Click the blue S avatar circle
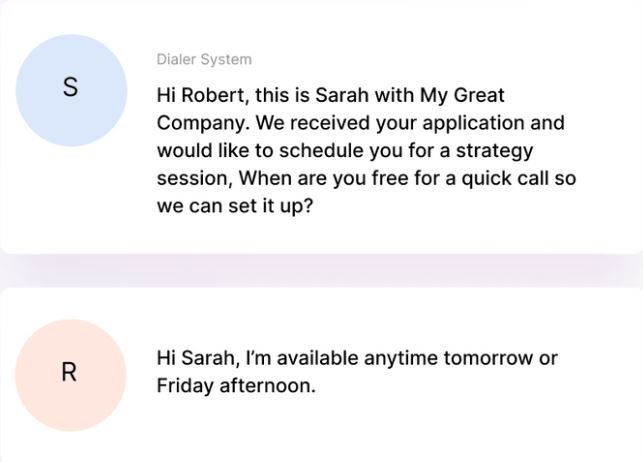Screen dimensions: 643x462 [71, 90]
